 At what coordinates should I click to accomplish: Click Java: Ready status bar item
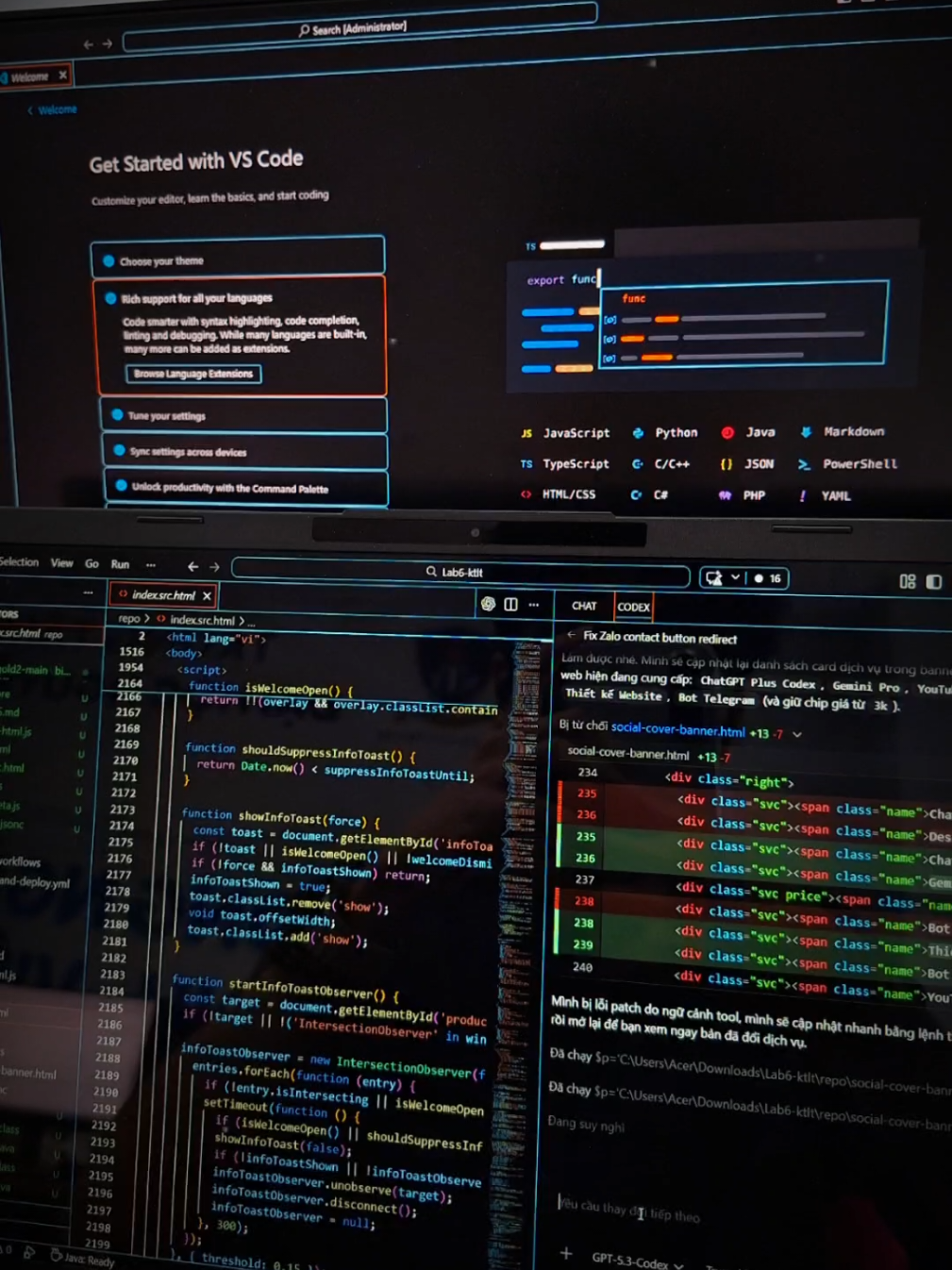click(83, 1259)
